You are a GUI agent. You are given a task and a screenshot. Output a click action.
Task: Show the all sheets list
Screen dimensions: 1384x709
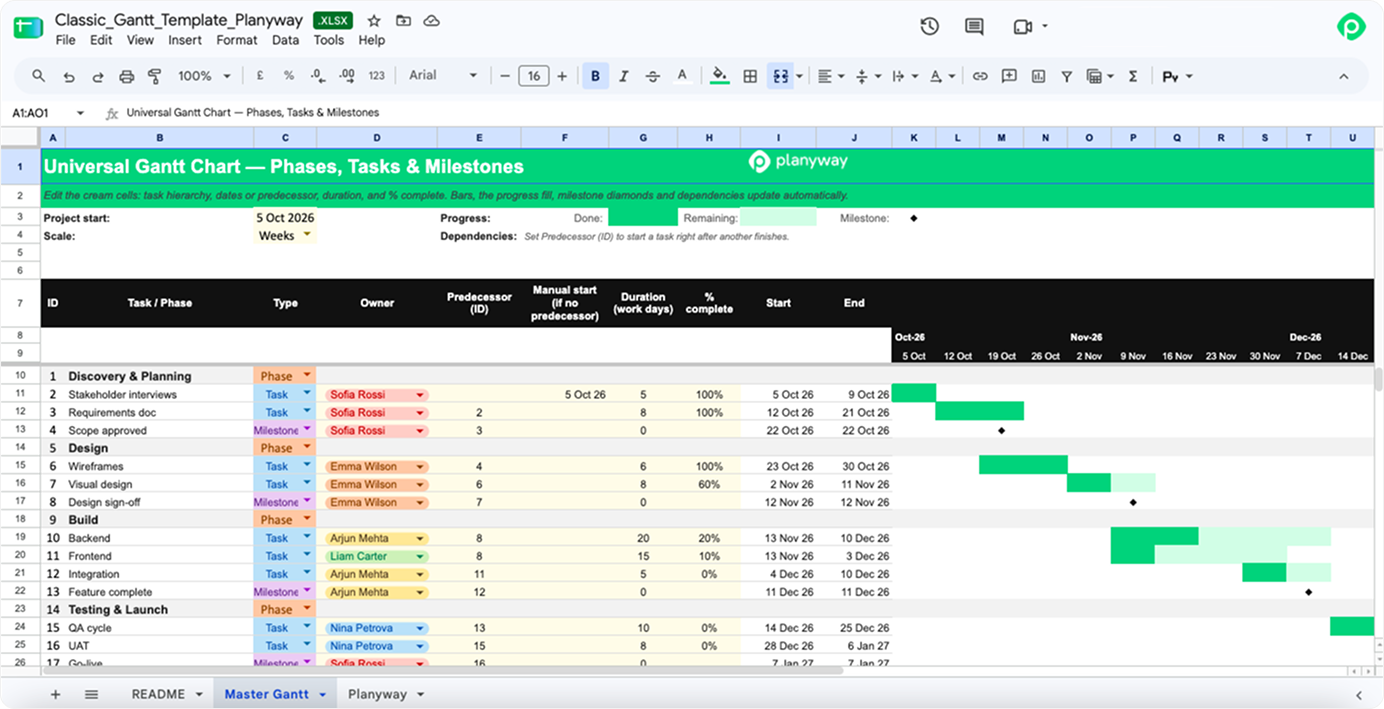click(x=91, y=694)
